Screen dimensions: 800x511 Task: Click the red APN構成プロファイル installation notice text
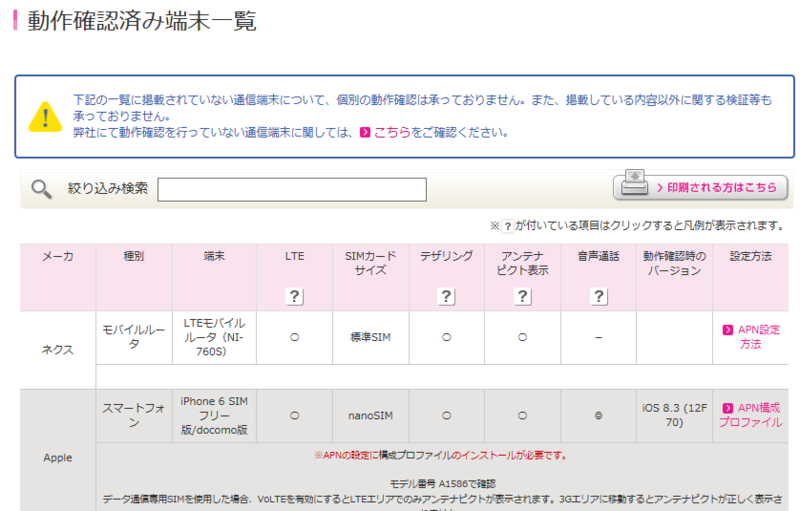pos(441,455)
